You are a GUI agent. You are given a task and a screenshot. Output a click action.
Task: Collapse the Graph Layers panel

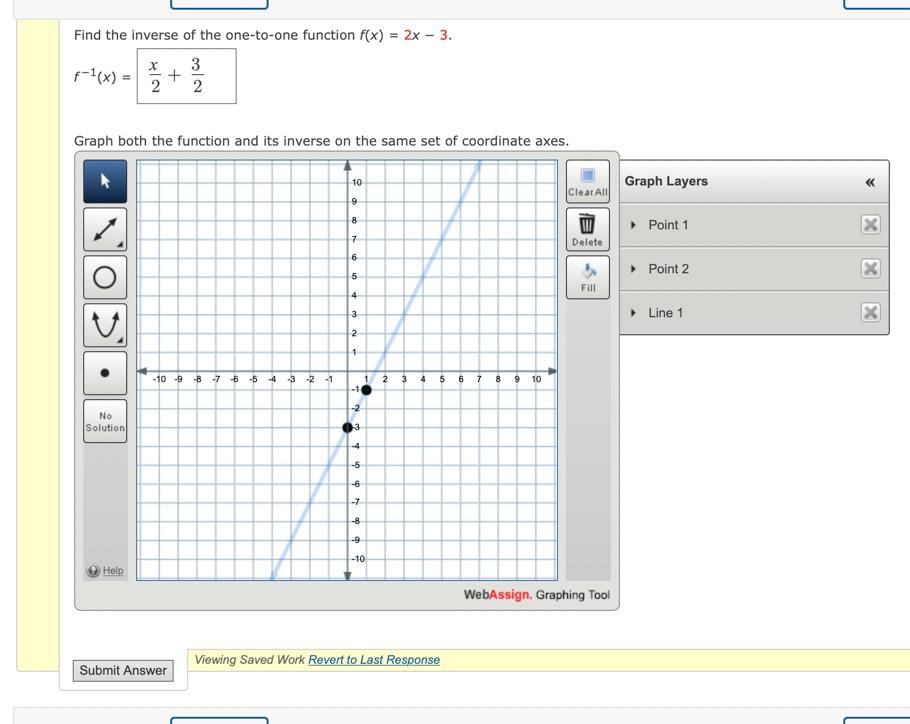tap(871, 183)
